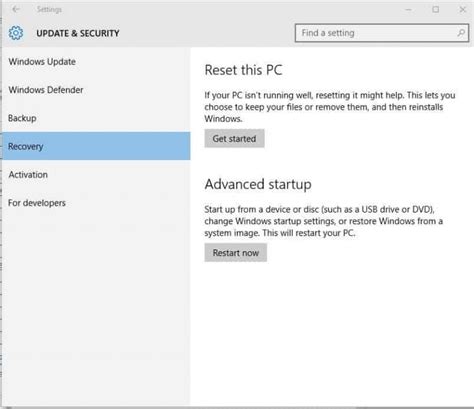
Task: Focus the Find a setting search box
Action: [x=382, y=33]
